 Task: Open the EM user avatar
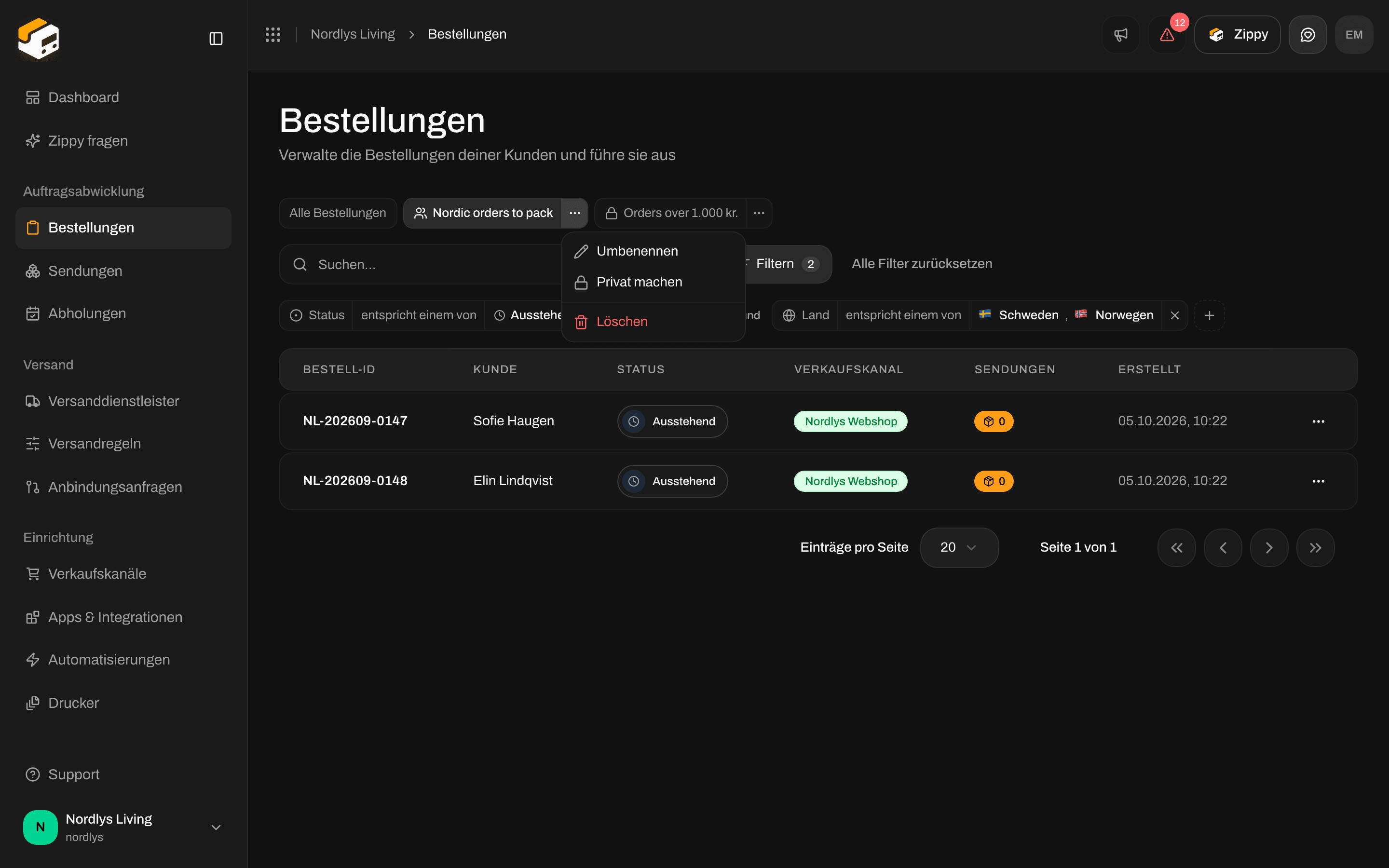click(x=1354, y=34)
